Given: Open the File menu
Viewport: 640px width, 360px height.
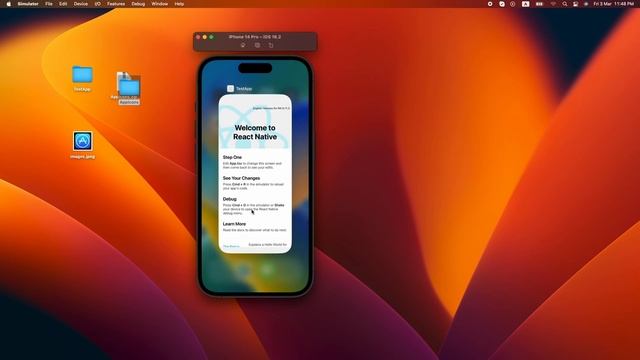Looking at the screenshot, I should 49,4.
